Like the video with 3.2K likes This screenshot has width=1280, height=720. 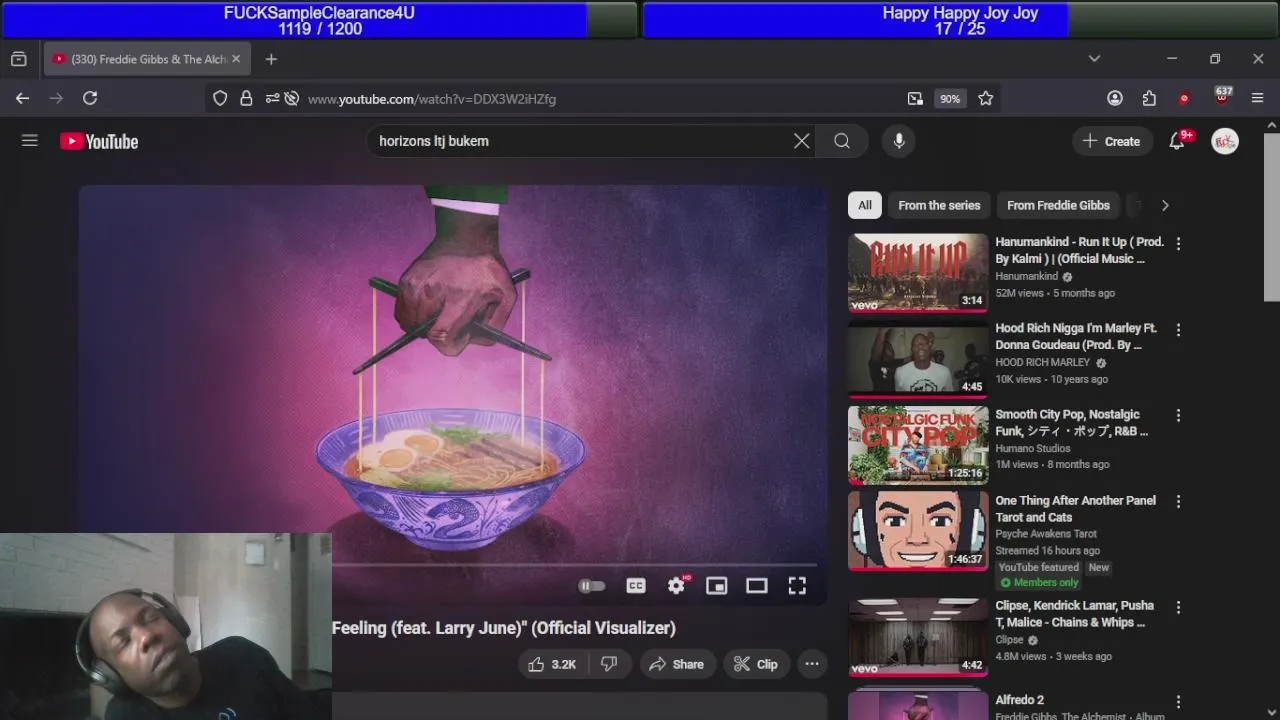tap(551, 664)
